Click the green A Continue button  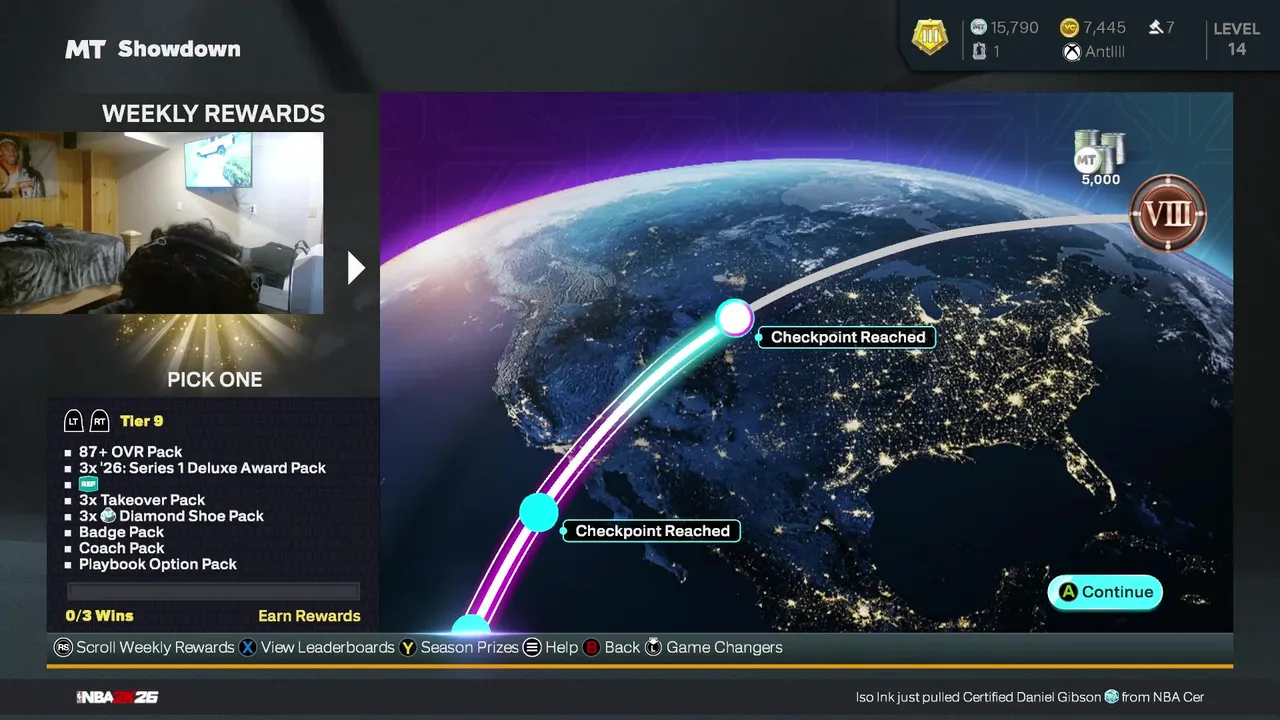[x=1105, y=592]
